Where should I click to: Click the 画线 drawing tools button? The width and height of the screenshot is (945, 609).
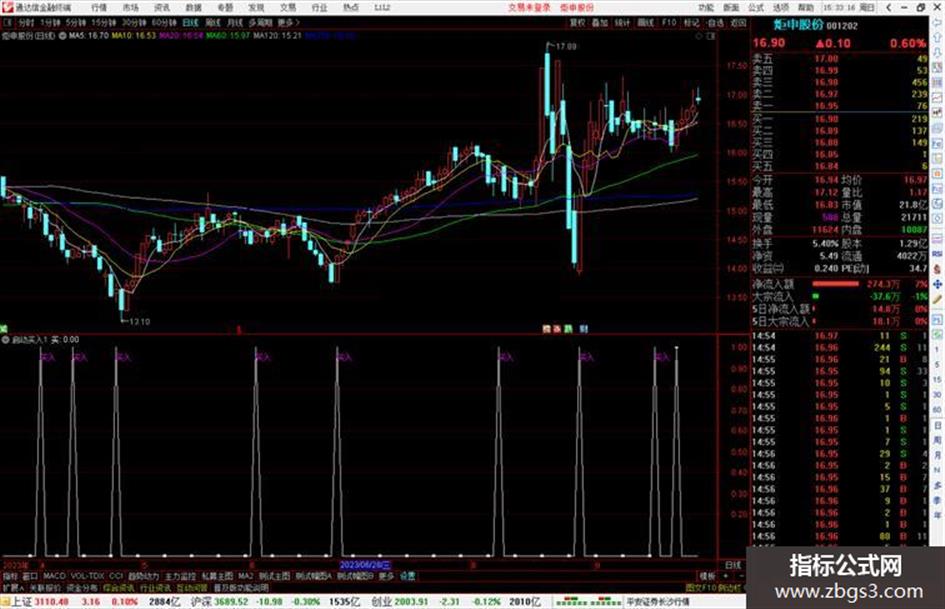[x=645, y=22]
